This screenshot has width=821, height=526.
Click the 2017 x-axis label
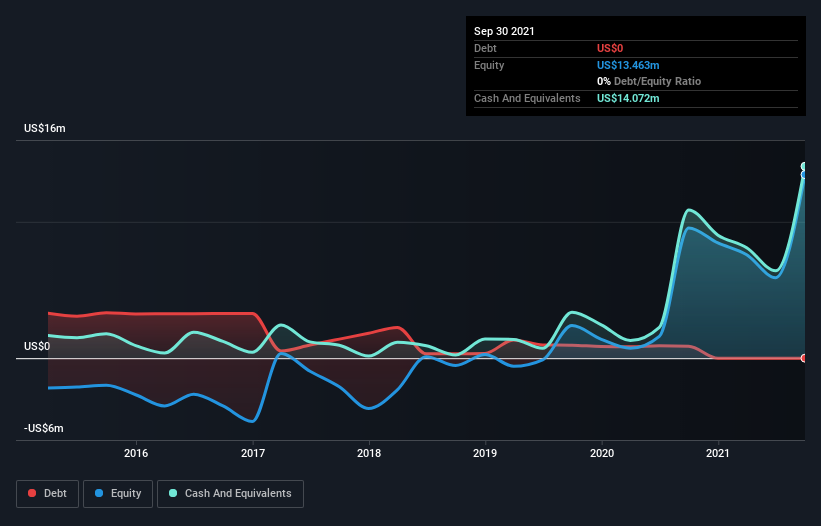point(253,453)
